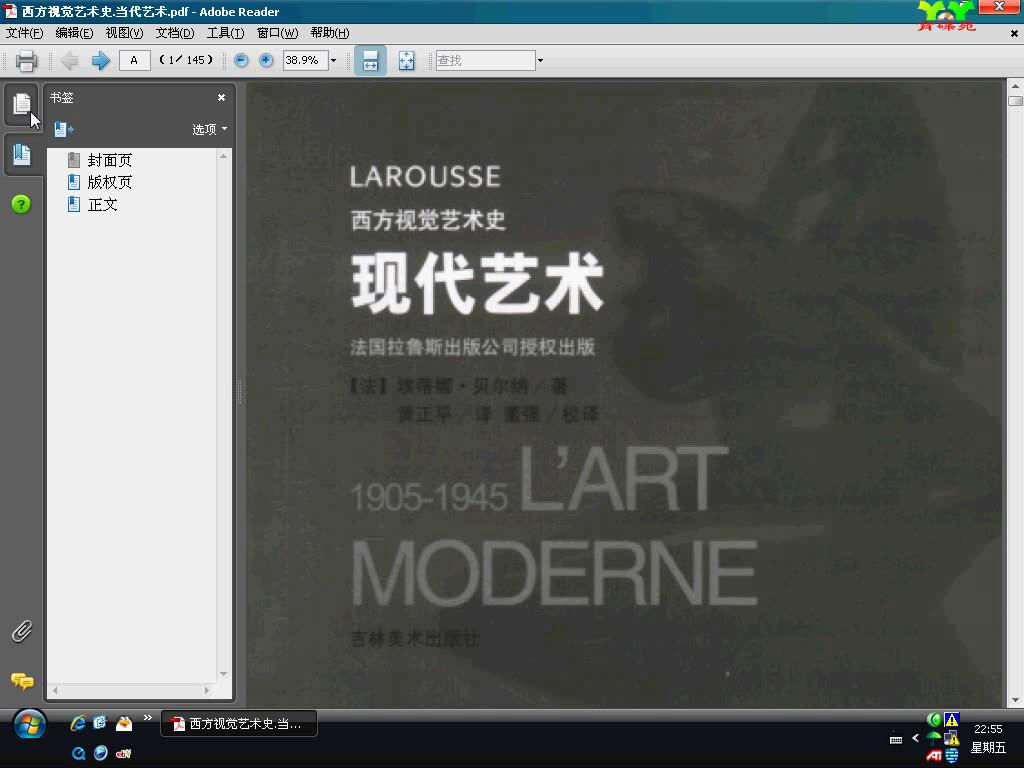Click the expand current bookmark icon
This screenshot has height=768, width=1024.
[63, 129]
